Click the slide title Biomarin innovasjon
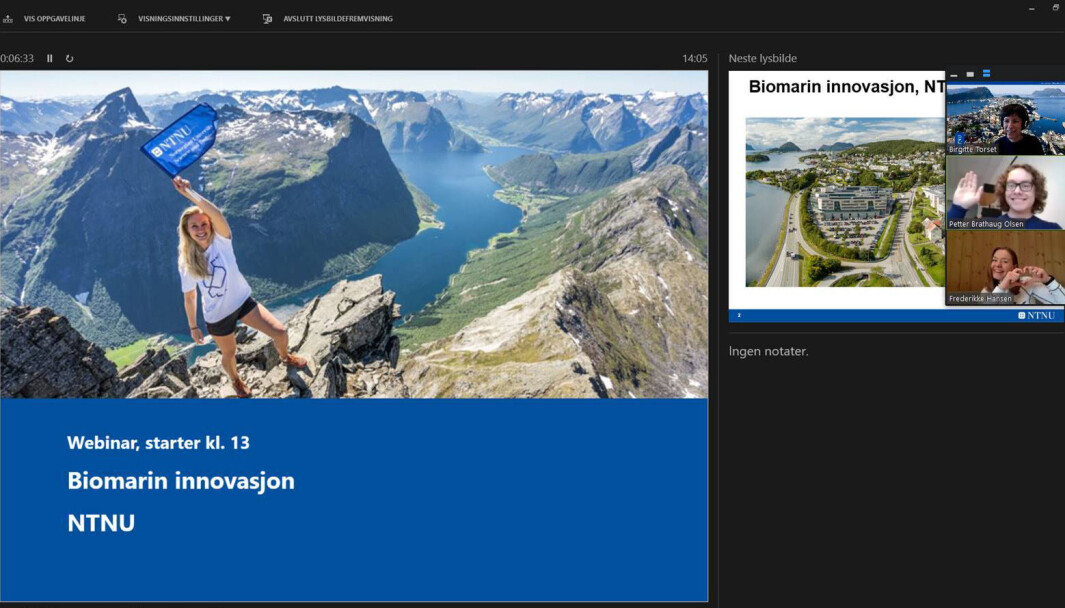The image size is (1065, 608). (x=181, y=481)
